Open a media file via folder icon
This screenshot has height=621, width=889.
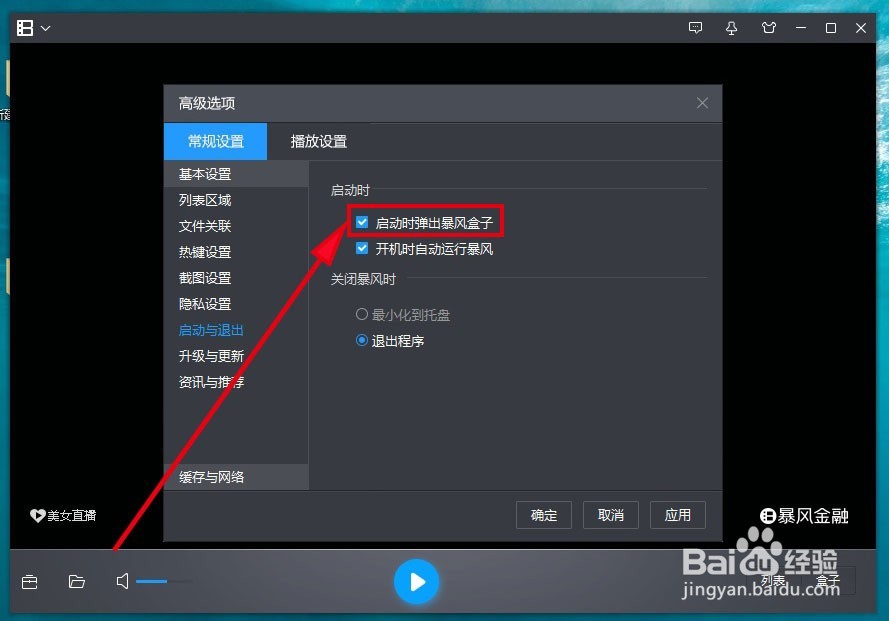coord(77,581)
